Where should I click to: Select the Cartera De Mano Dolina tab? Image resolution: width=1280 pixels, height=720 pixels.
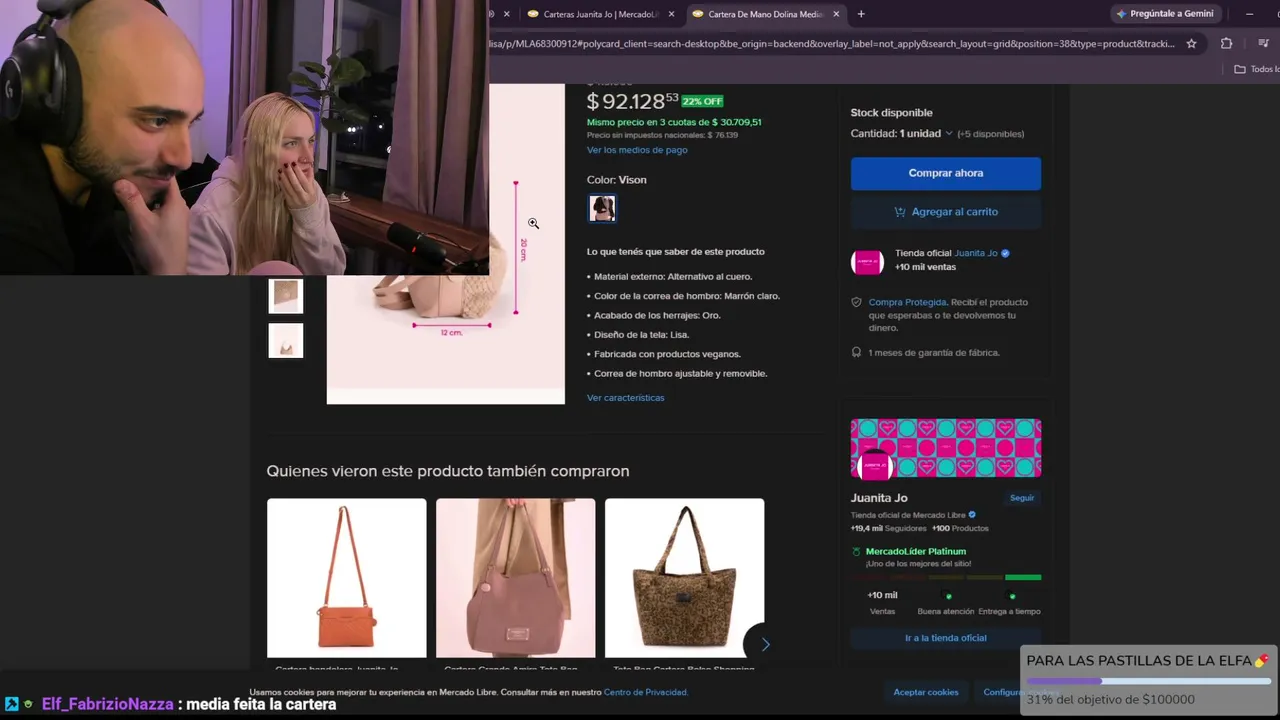pyautogui.click(x=765, y=14)
